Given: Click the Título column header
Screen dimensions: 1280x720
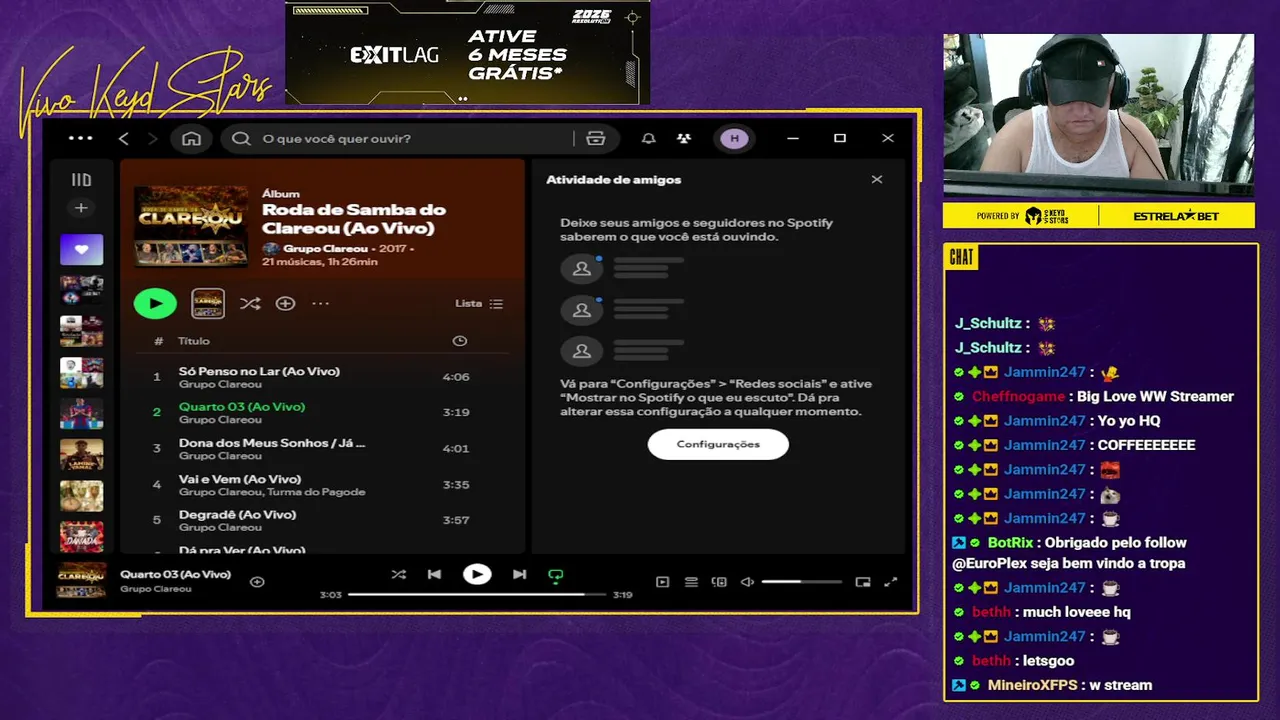Looking at the screenshot, I should [x=194, y=341].
